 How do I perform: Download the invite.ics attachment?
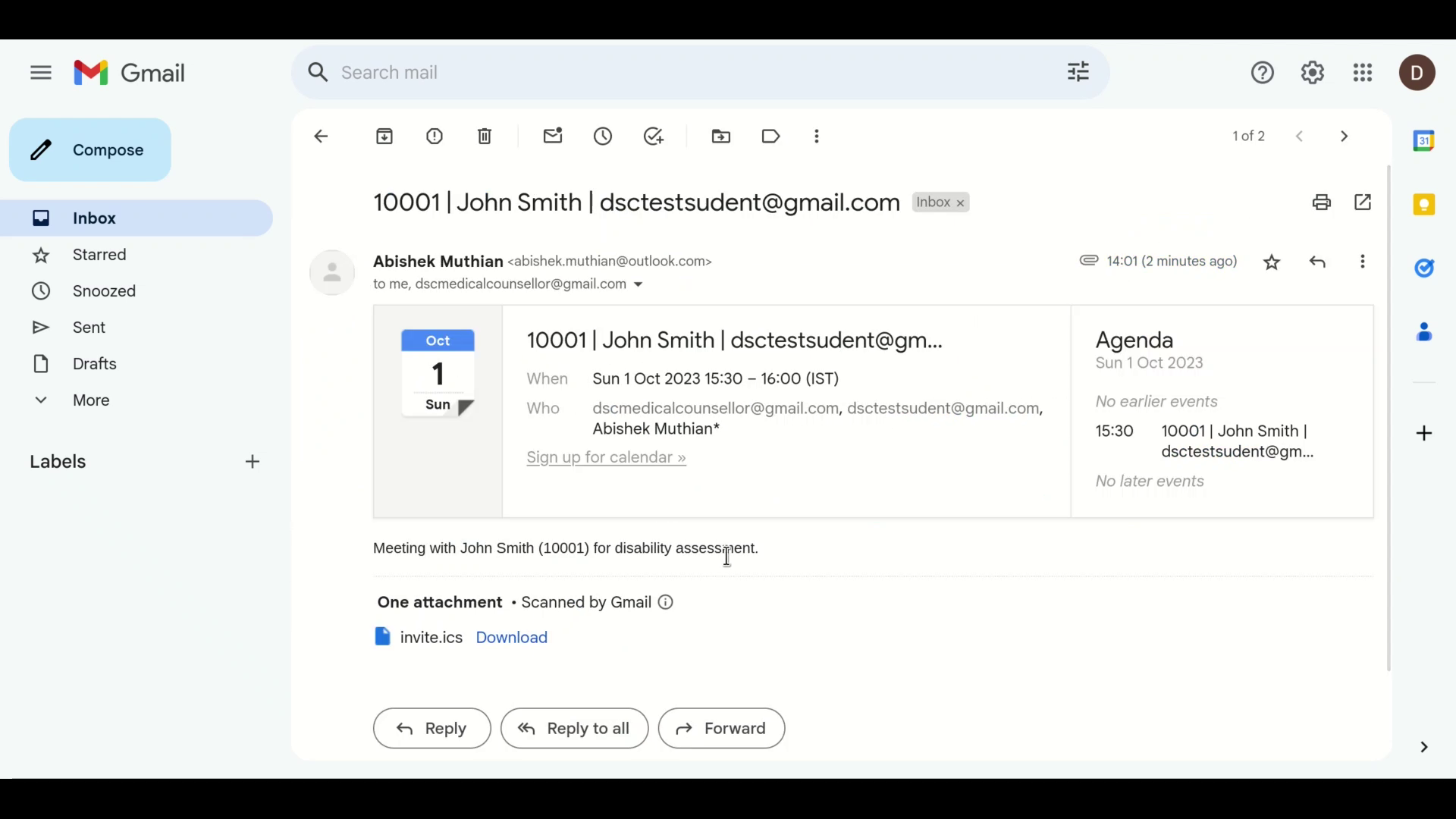511,638
